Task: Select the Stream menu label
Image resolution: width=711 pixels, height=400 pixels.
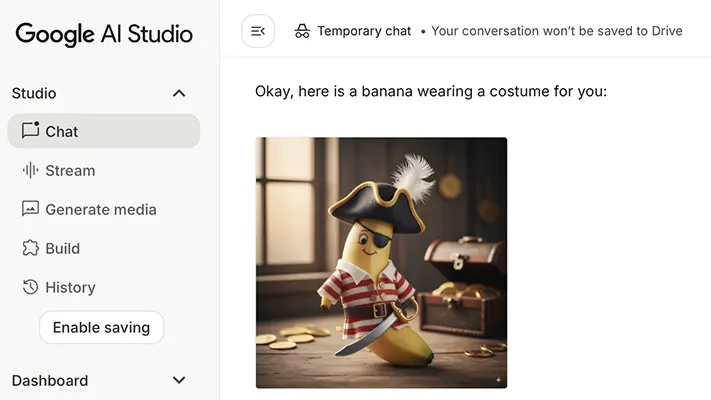Action: pos(70,170)
